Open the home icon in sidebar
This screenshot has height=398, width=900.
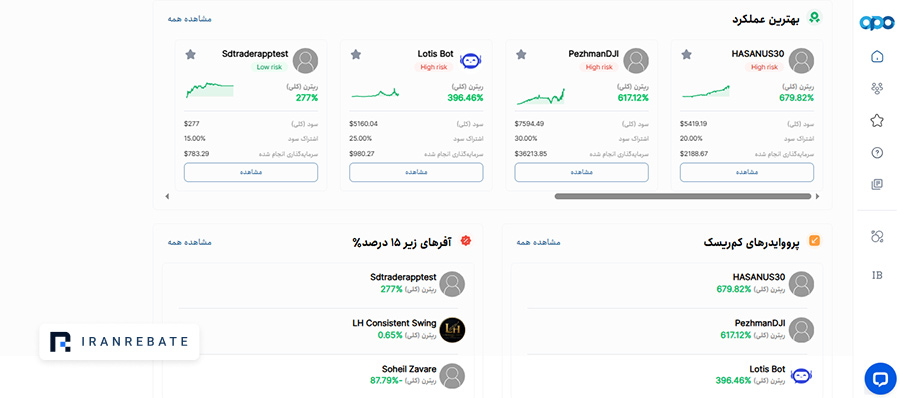point(876,56)
